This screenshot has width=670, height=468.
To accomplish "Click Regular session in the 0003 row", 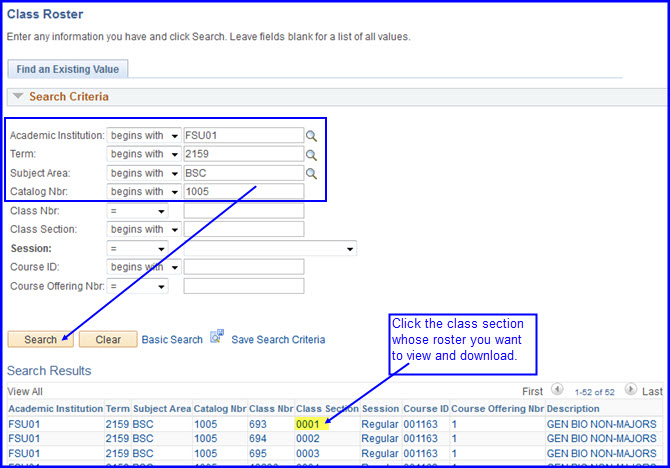I will click(x=380, y=453).
